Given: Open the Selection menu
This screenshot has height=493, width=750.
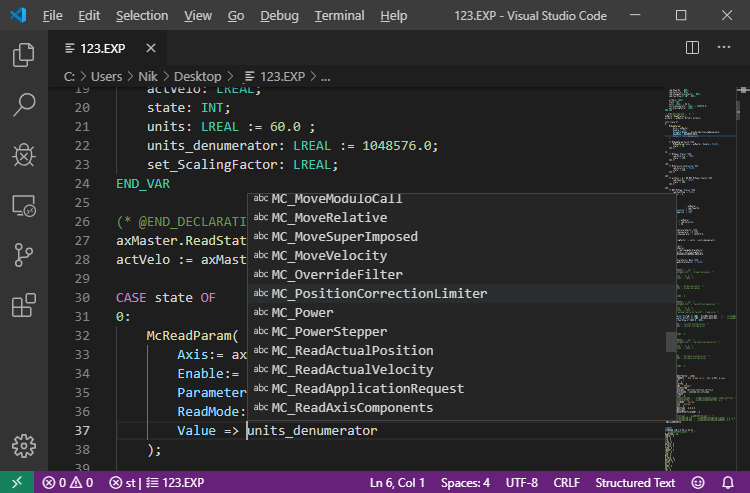Looking at the screenshot, I should [x=142, y=16].
